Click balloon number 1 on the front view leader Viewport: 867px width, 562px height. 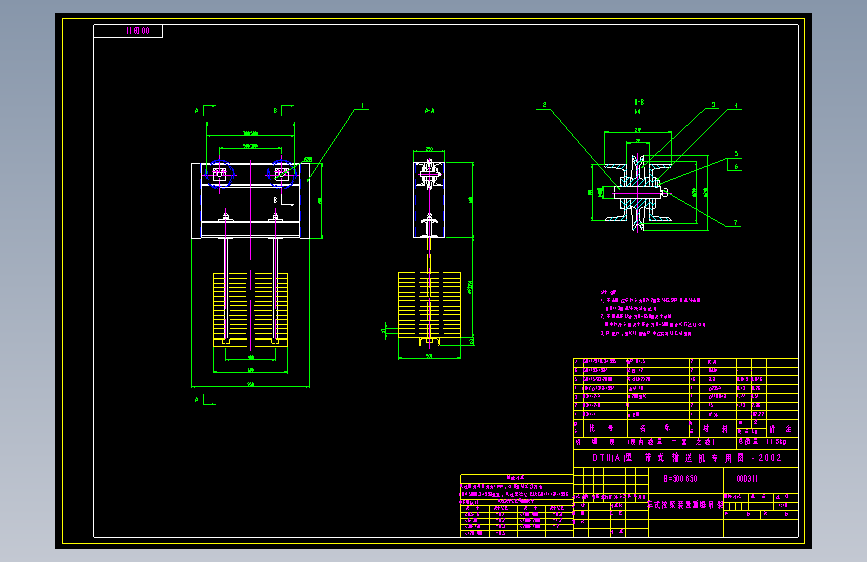[363, 105]
